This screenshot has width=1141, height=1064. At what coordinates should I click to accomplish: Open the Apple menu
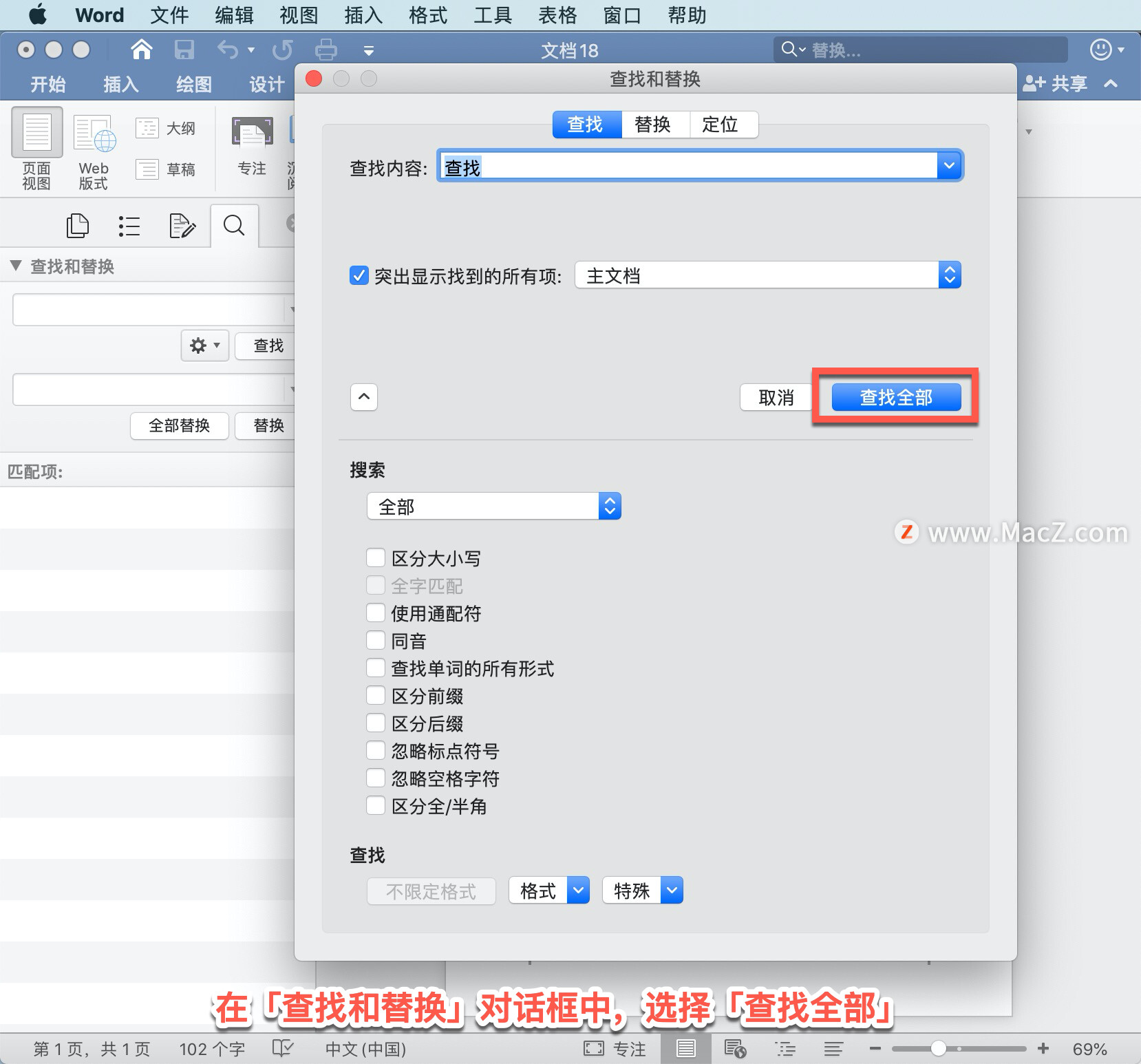pos(38,14)
